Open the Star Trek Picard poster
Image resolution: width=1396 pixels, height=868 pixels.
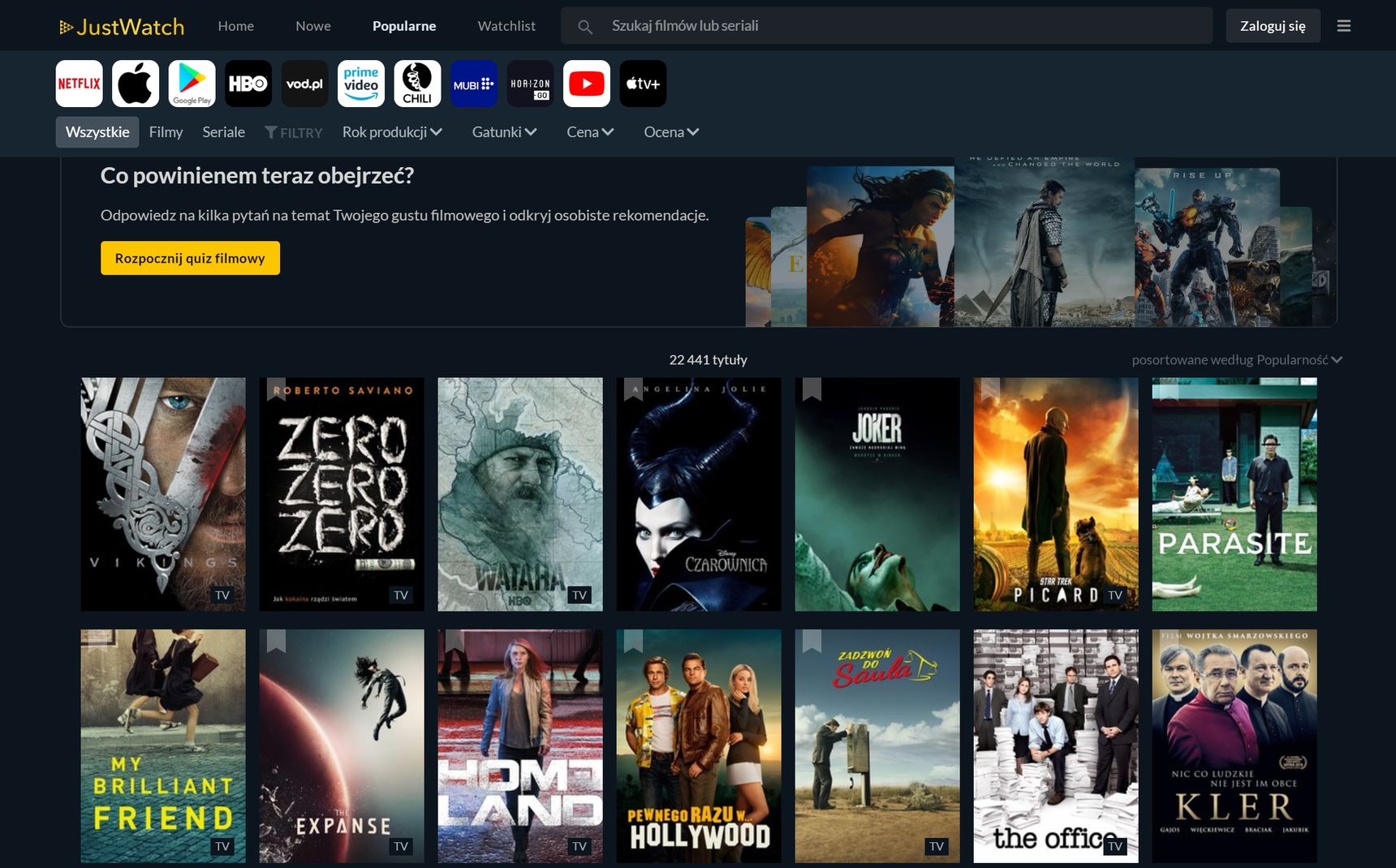(x=1056, y=494)
